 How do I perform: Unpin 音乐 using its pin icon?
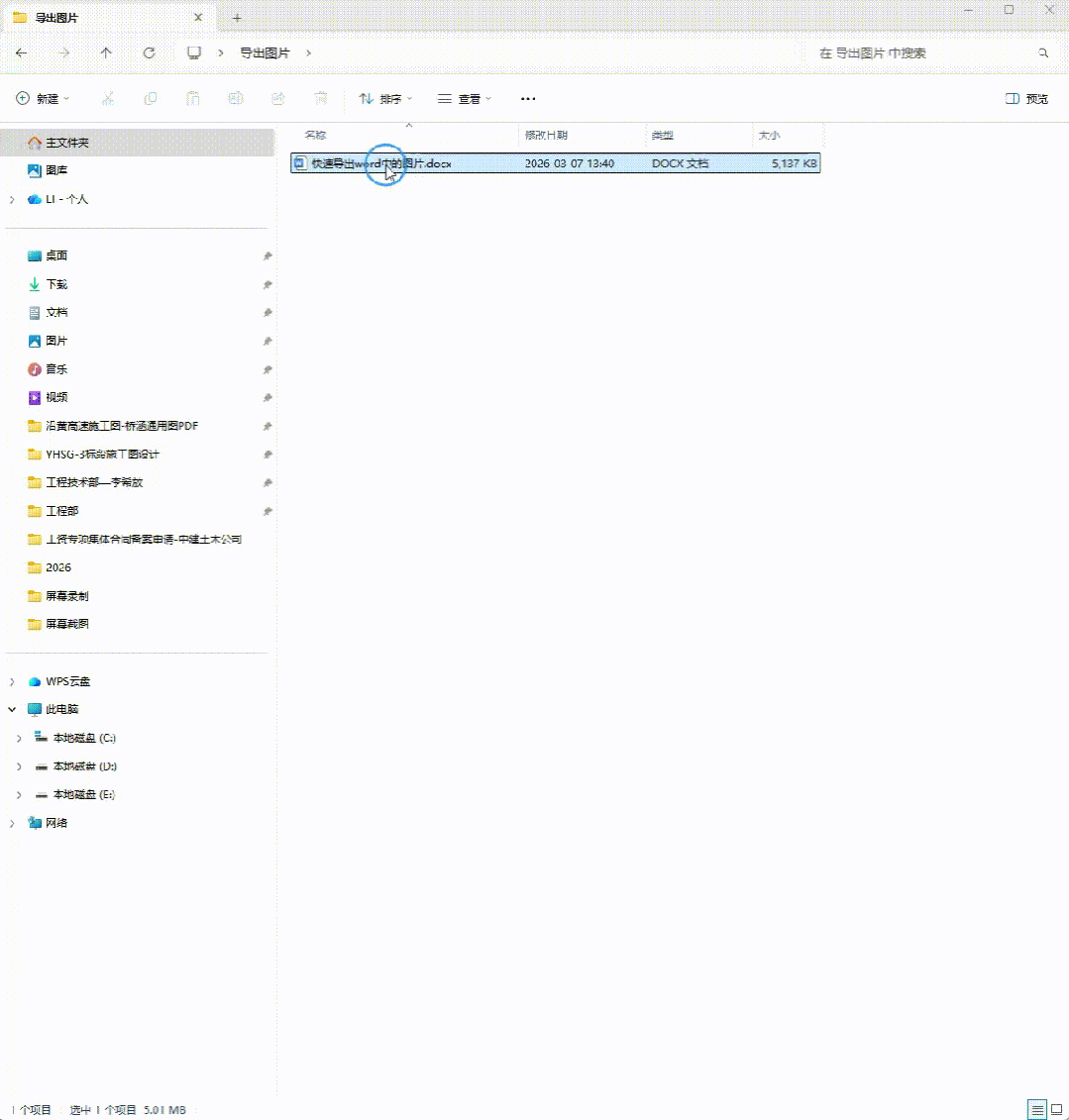[x=267, y=369]
